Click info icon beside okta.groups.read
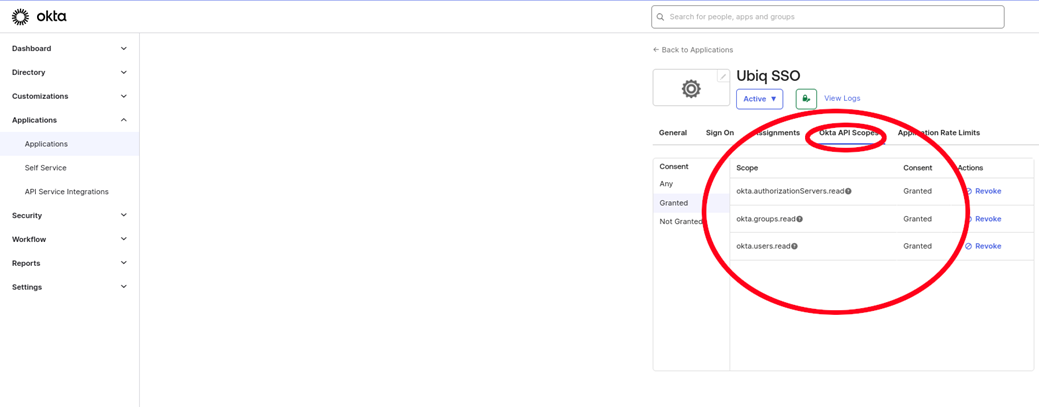The image size is (1039, 407). 800,219
